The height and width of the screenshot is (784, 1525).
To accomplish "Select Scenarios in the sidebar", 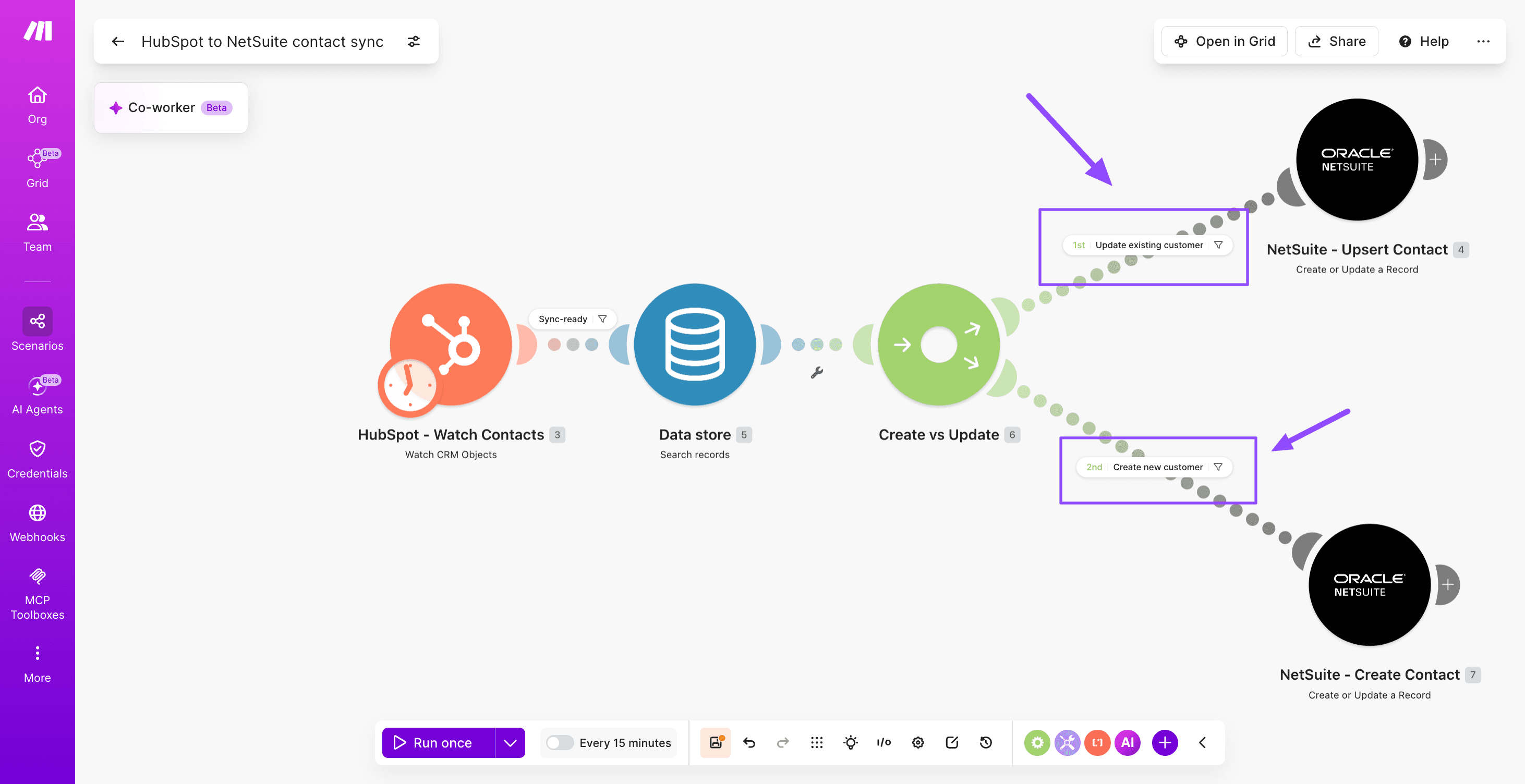I will pyautogui.click(x=38, y=329).
